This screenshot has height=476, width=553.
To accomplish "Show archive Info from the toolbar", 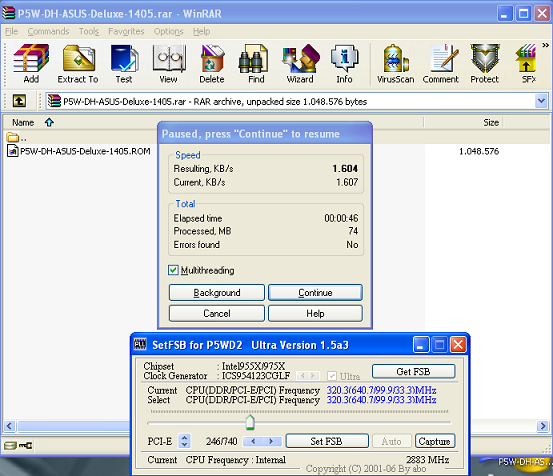I will click(x=344, y=63).
